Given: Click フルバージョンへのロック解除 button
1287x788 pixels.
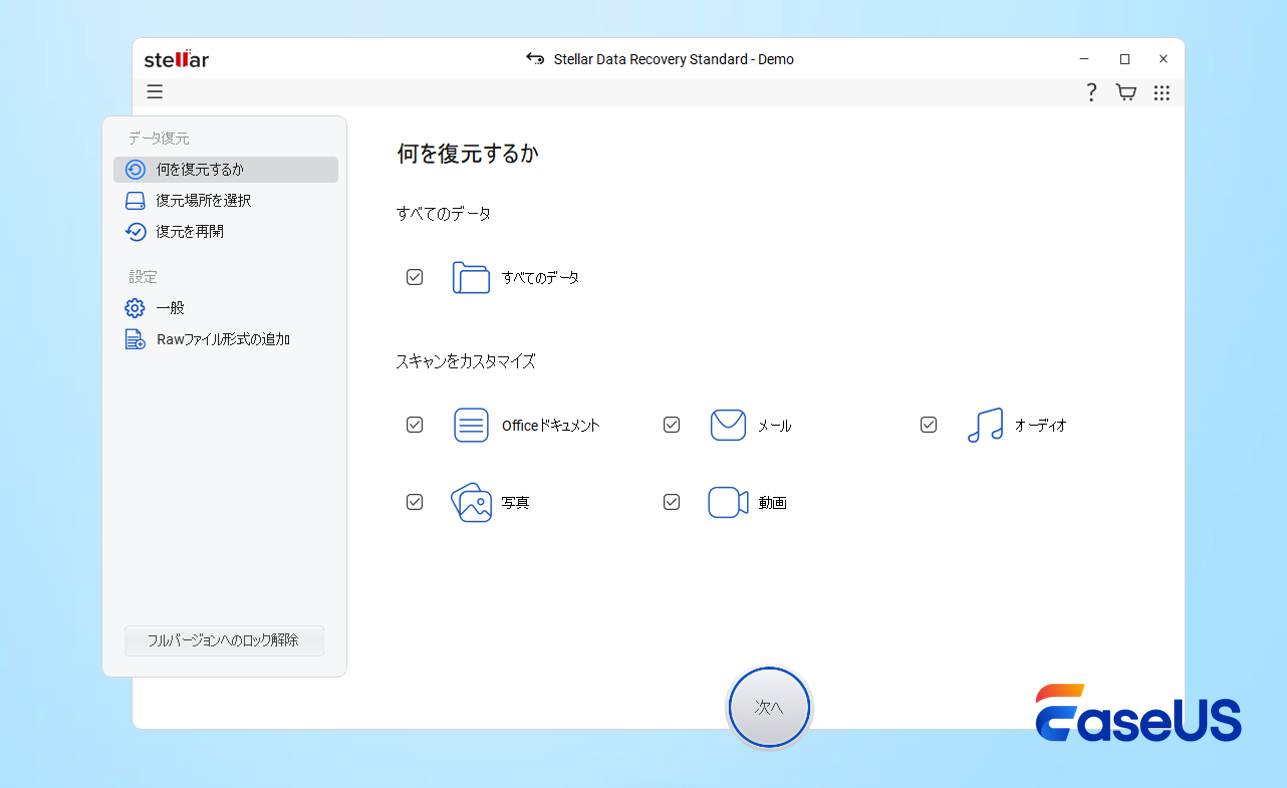Looking at the screenshot, I should (224, 641).
